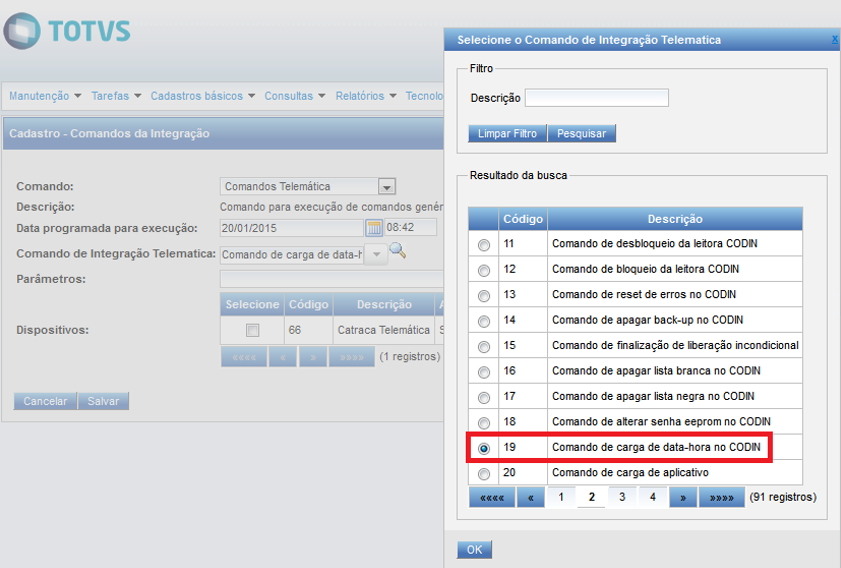Click the Limpar Filtro button
Image resolution: width=841 pixels, height=568 pixels.
pyautogui.click(x=507, y=134)
